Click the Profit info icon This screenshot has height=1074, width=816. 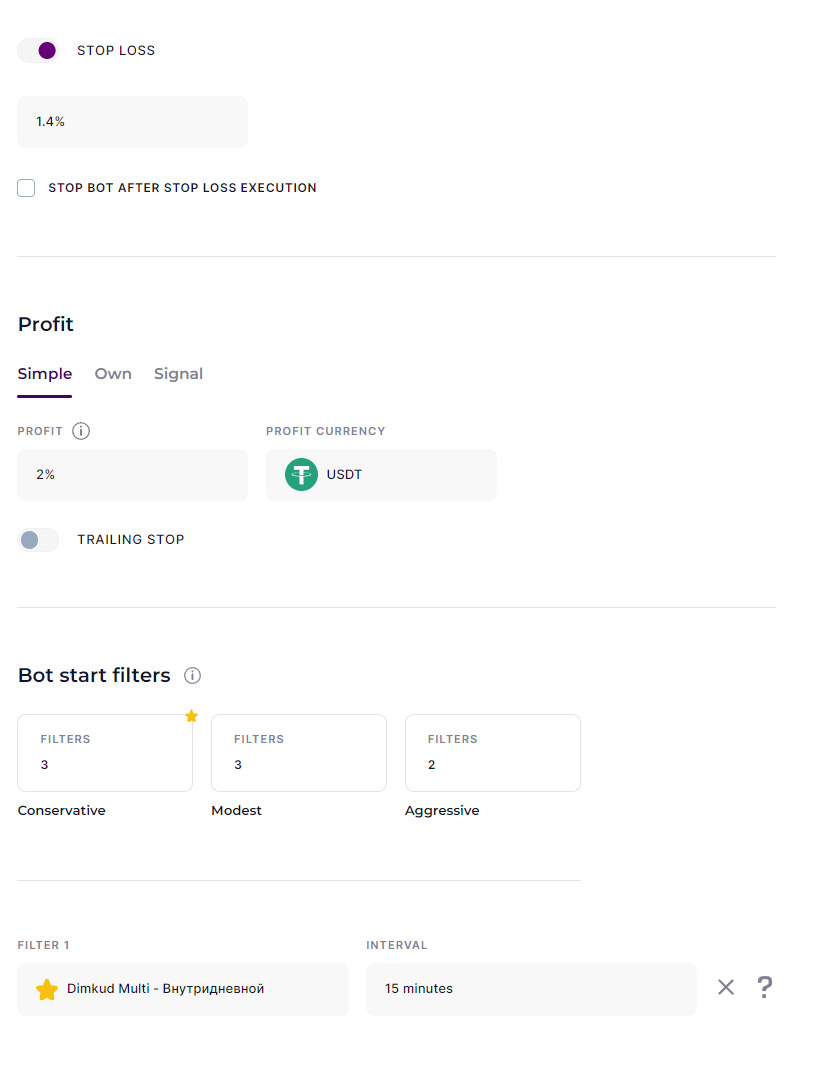coord(81,431)
